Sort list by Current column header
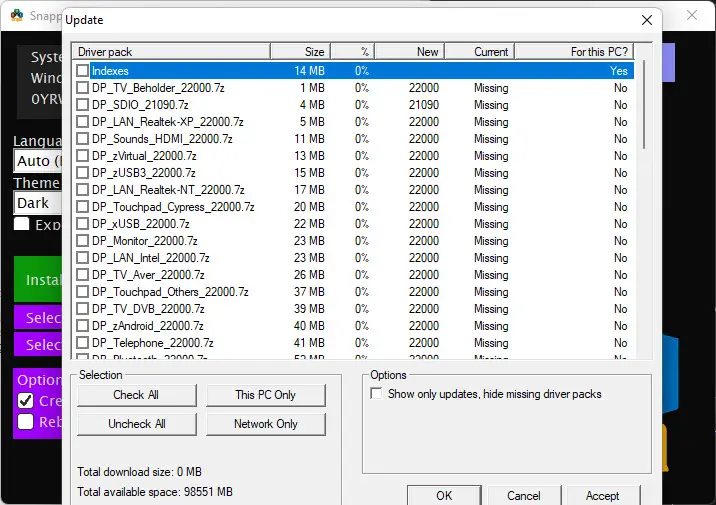The image size is (716, 505). (x=480, y=52)
